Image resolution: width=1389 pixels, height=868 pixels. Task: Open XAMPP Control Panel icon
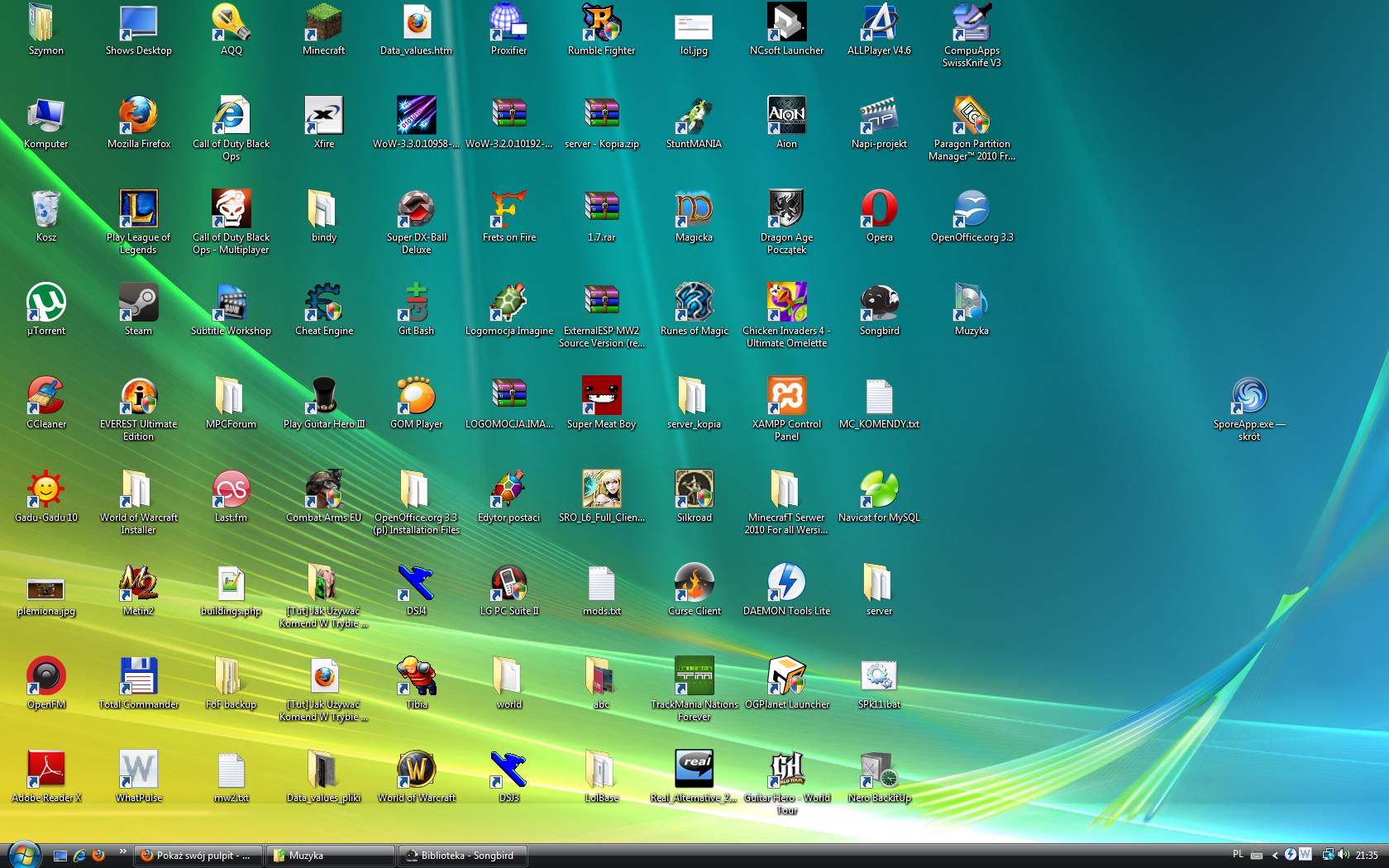(x=787, y=408)
